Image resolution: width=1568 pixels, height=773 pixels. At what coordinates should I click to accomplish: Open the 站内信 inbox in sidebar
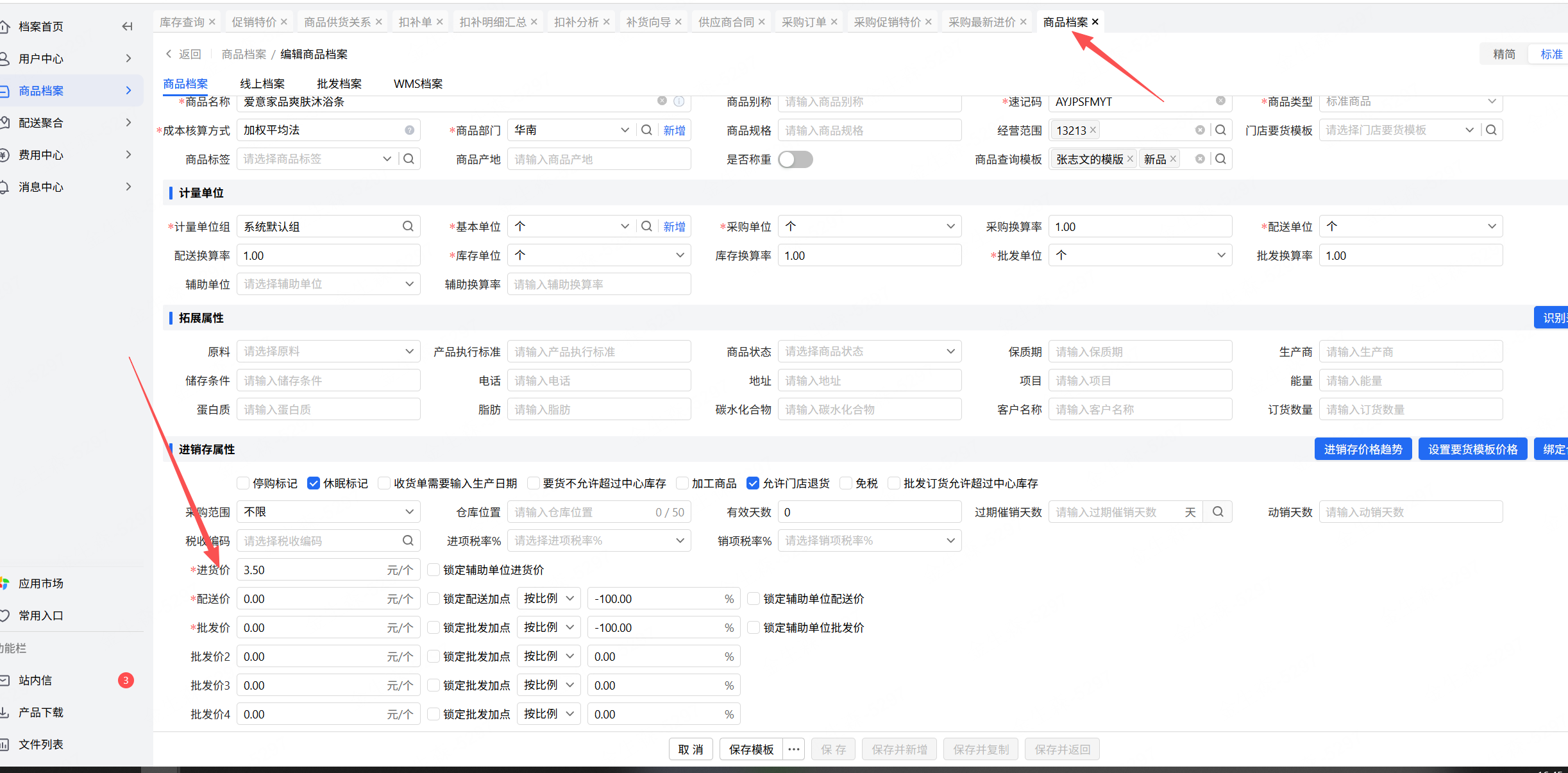(x=36, y=680)
